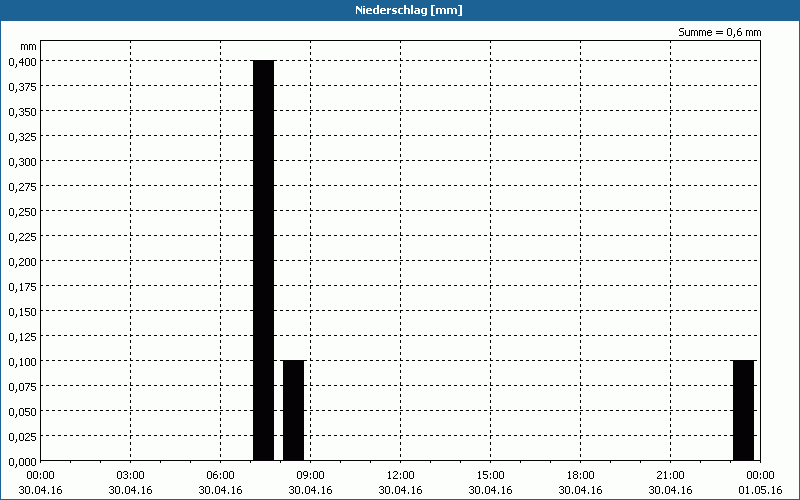The width and height of the screenshot is (800, 500).
Task: Select y-axis value 0,075
Action: (x=22, y=387)
